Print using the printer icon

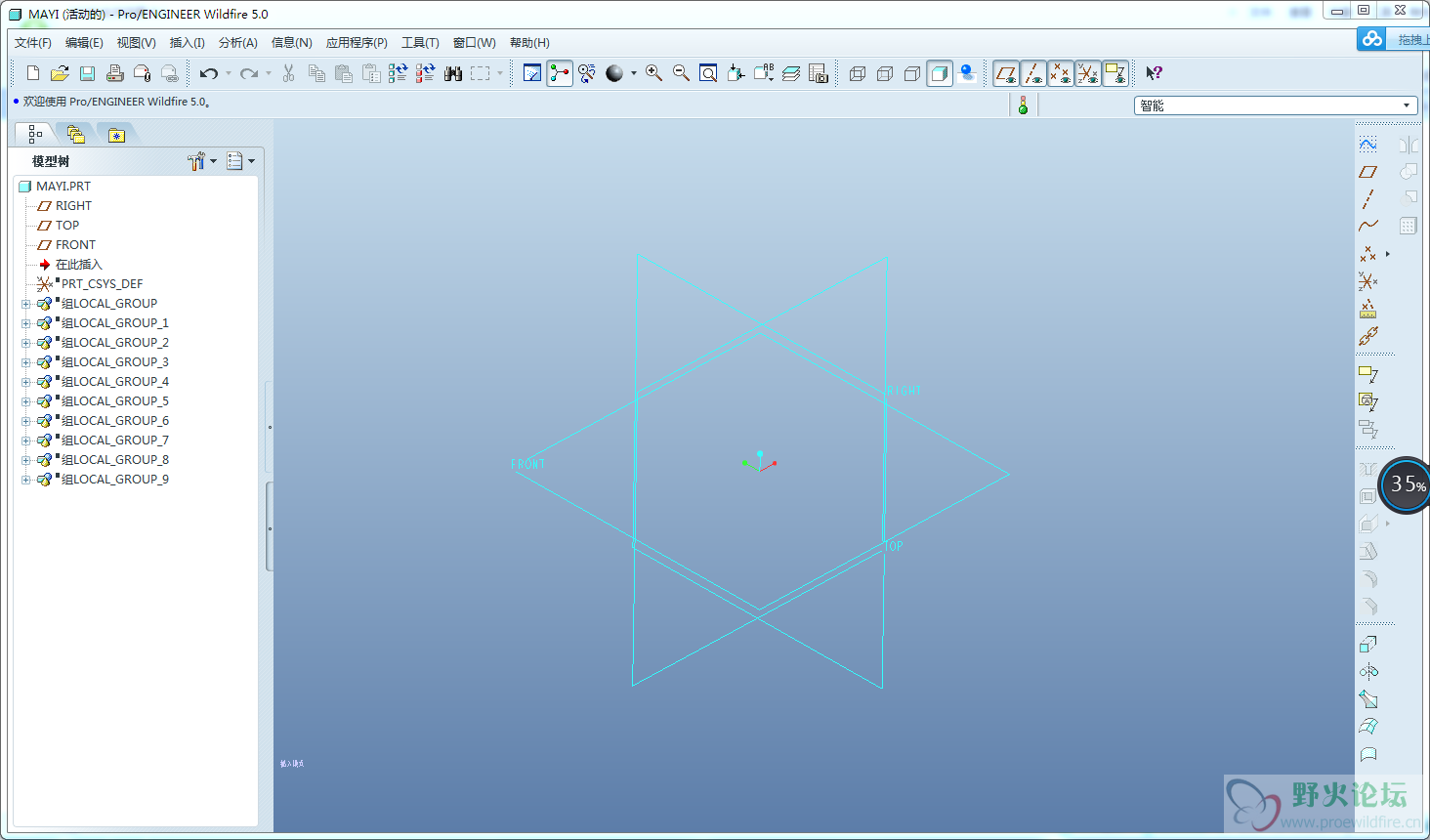point(114,73)
